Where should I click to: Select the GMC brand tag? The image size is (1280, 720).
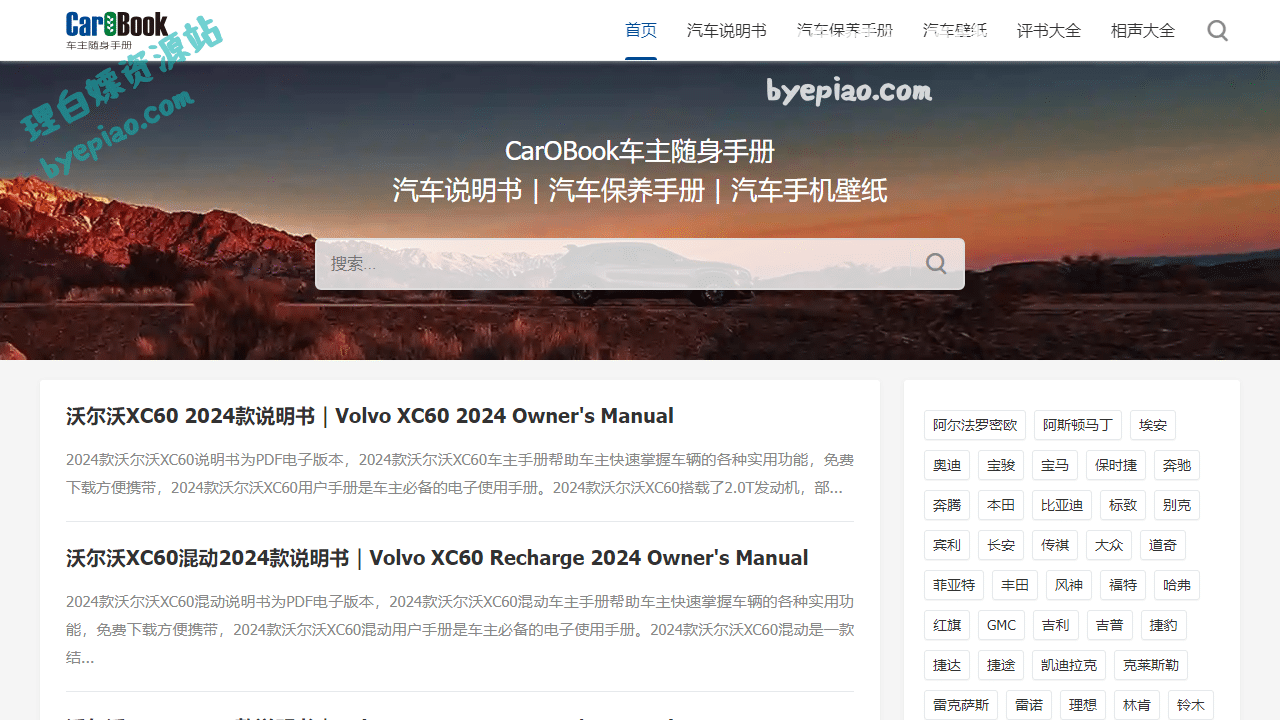point(1001,625)
